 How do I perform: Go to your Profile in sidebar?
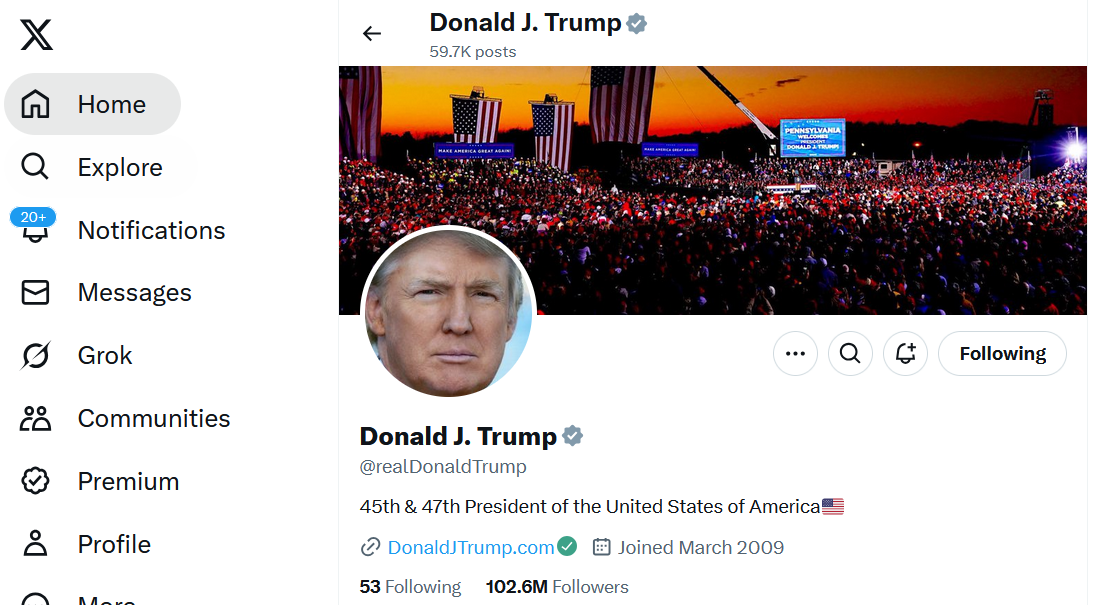pos(90,544)
